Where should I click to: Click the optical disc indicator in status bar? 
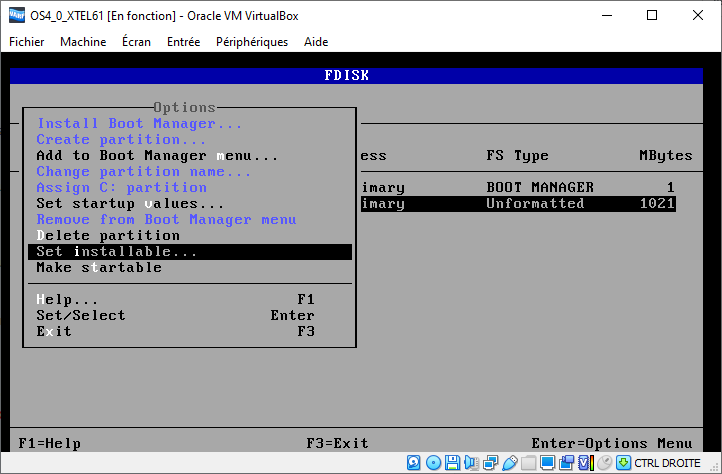coord(433,463)
